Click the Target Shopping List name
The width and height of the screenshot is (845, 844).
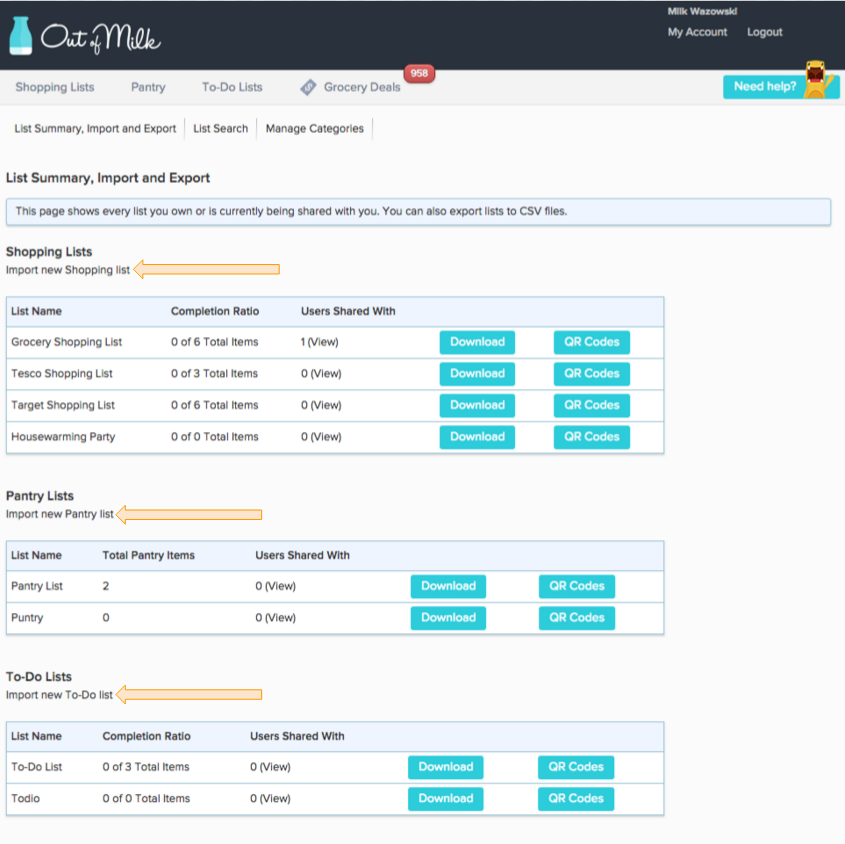(x=63, y=405)
